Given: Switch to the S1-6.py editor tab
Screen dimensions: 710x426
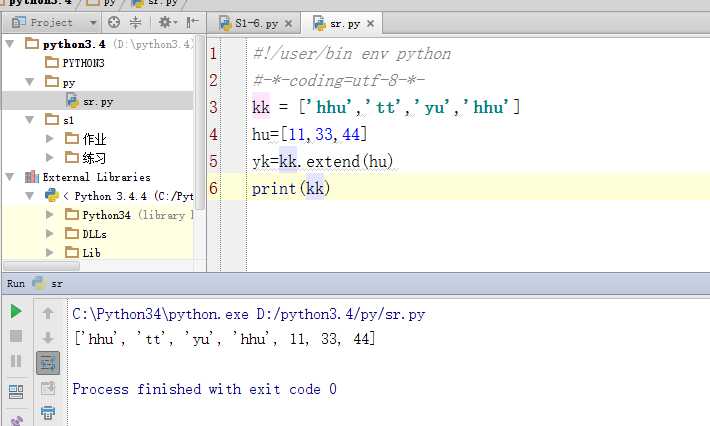Looking at the screenshot, I should coord(256,24).
